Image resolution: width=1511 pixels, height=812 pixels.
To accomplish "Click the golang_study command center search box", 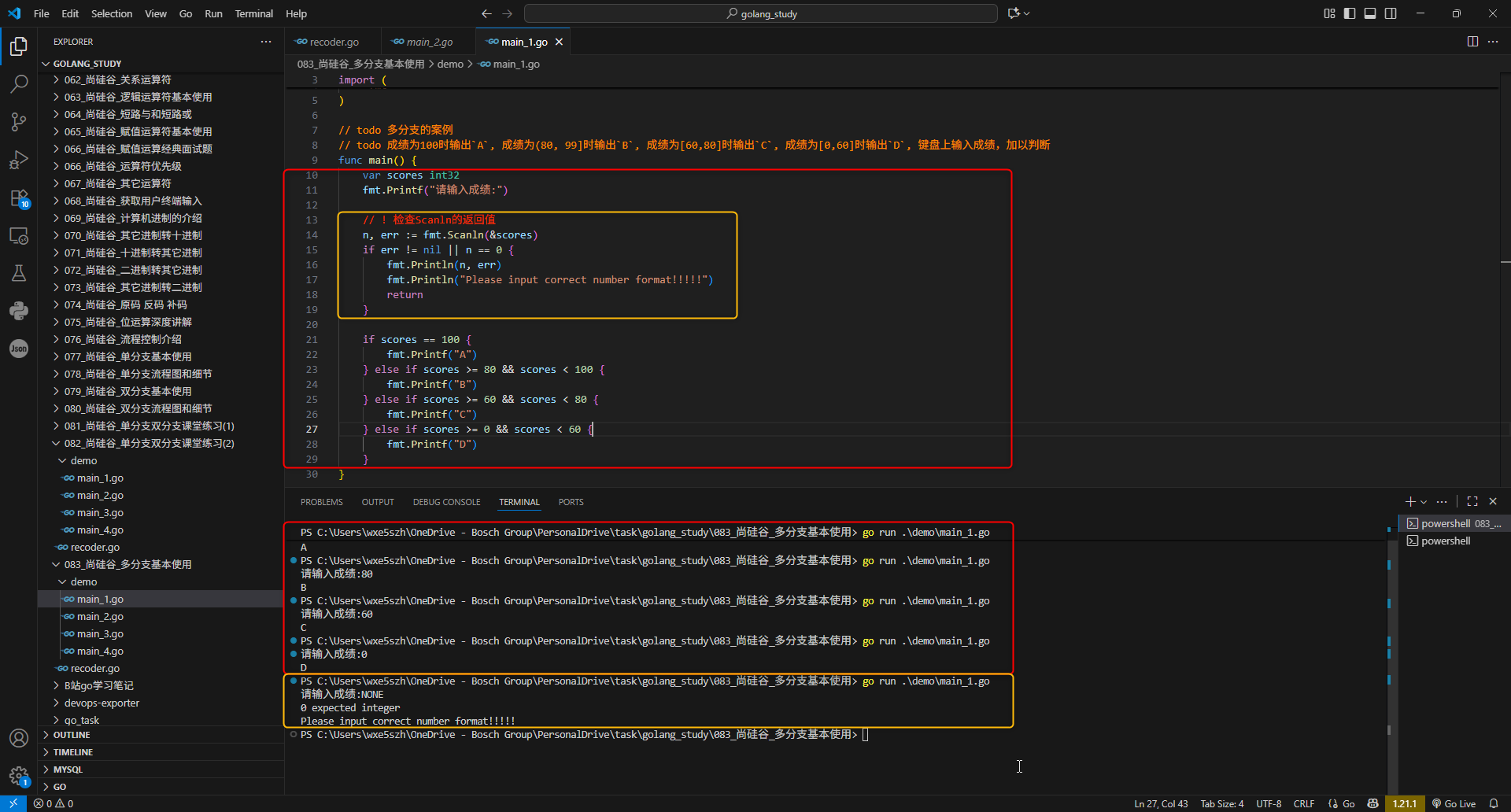I will [x=761, y=13].
